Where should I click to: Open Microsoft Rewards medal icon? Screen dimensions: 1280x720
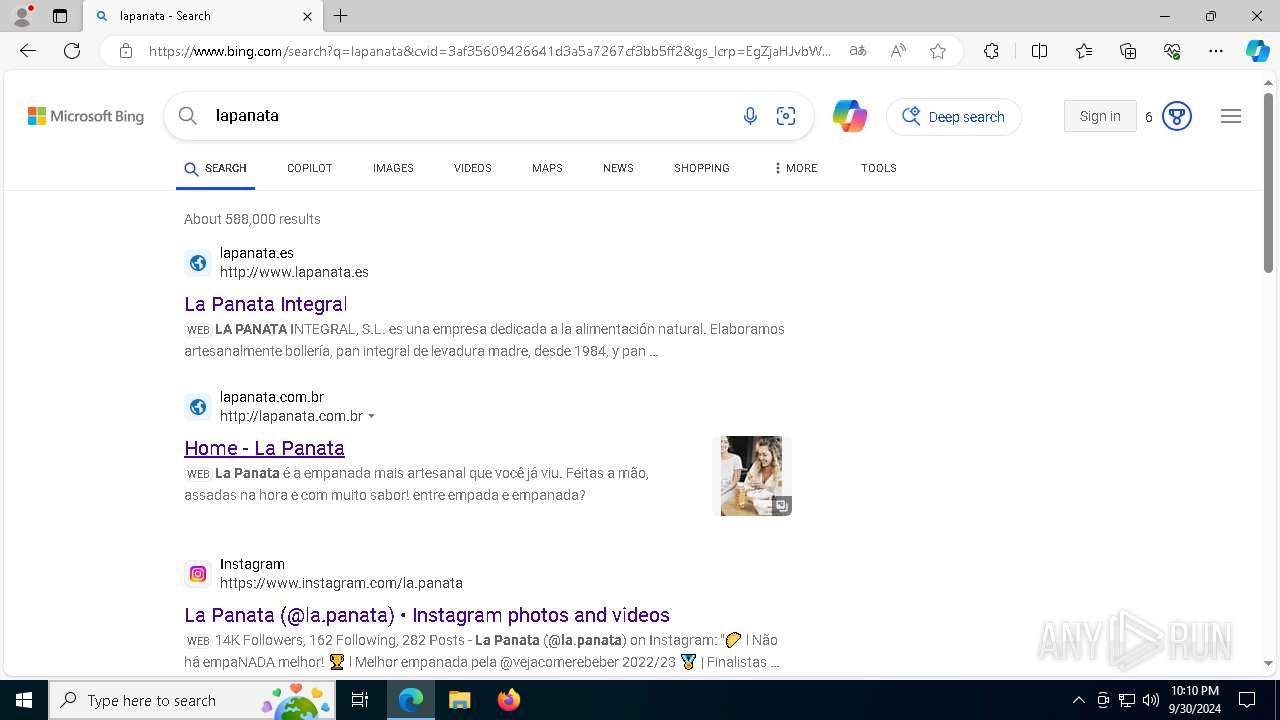[x=1177, y=117]
